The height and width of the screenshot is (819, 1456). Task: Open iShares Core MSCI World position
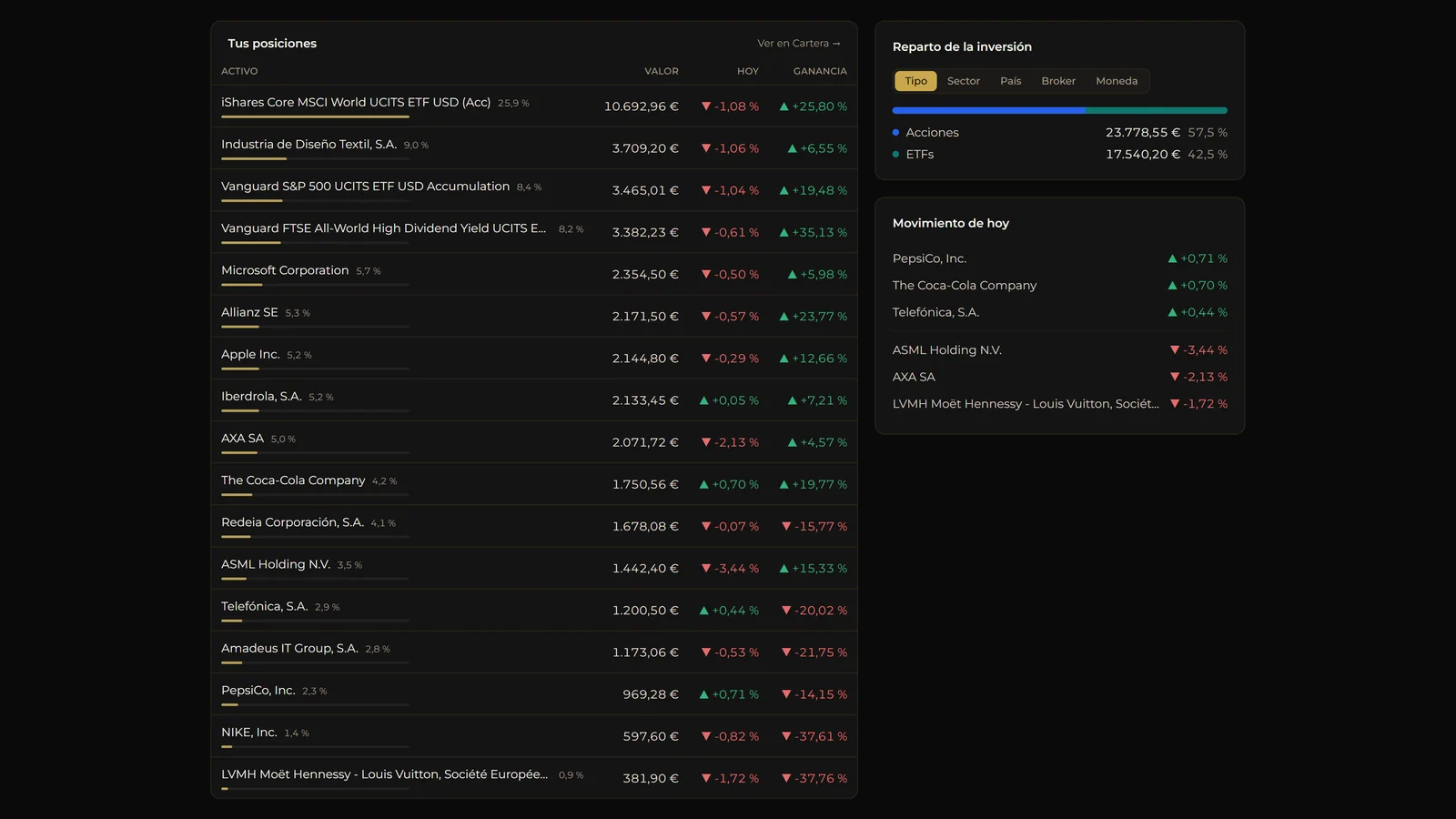534,106
